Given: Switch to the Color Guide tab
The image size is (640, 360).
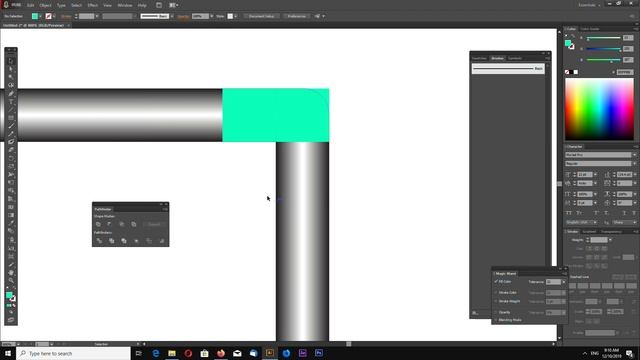Looking at the screenshot, I should pyautogui.click(x=590, y=29).
